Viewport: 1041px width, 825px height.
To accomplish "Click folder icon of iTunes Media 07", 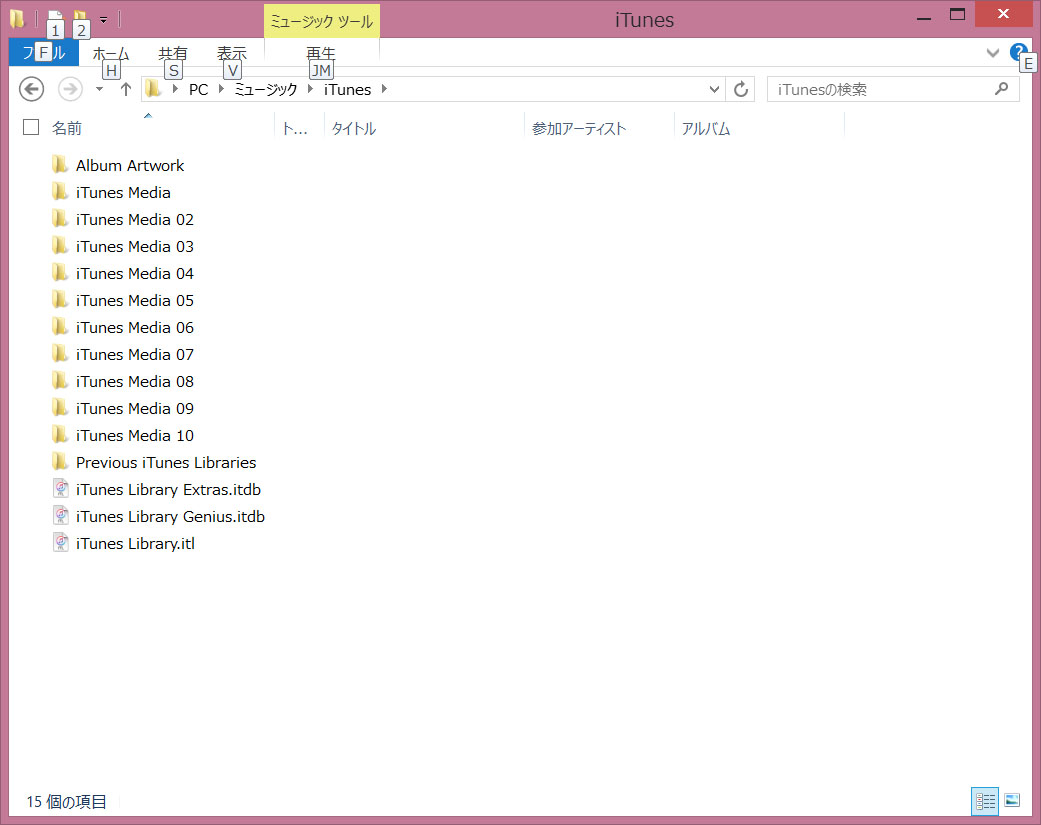I will pos(60,354).
